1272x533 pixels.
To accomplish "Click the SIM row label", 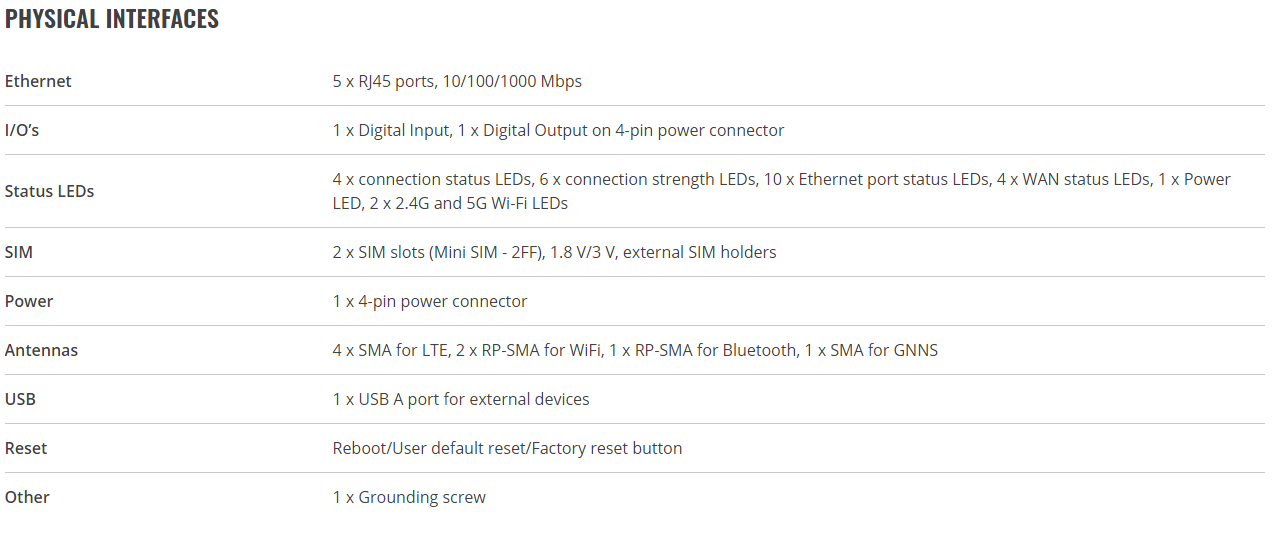I will click(19, 252).
